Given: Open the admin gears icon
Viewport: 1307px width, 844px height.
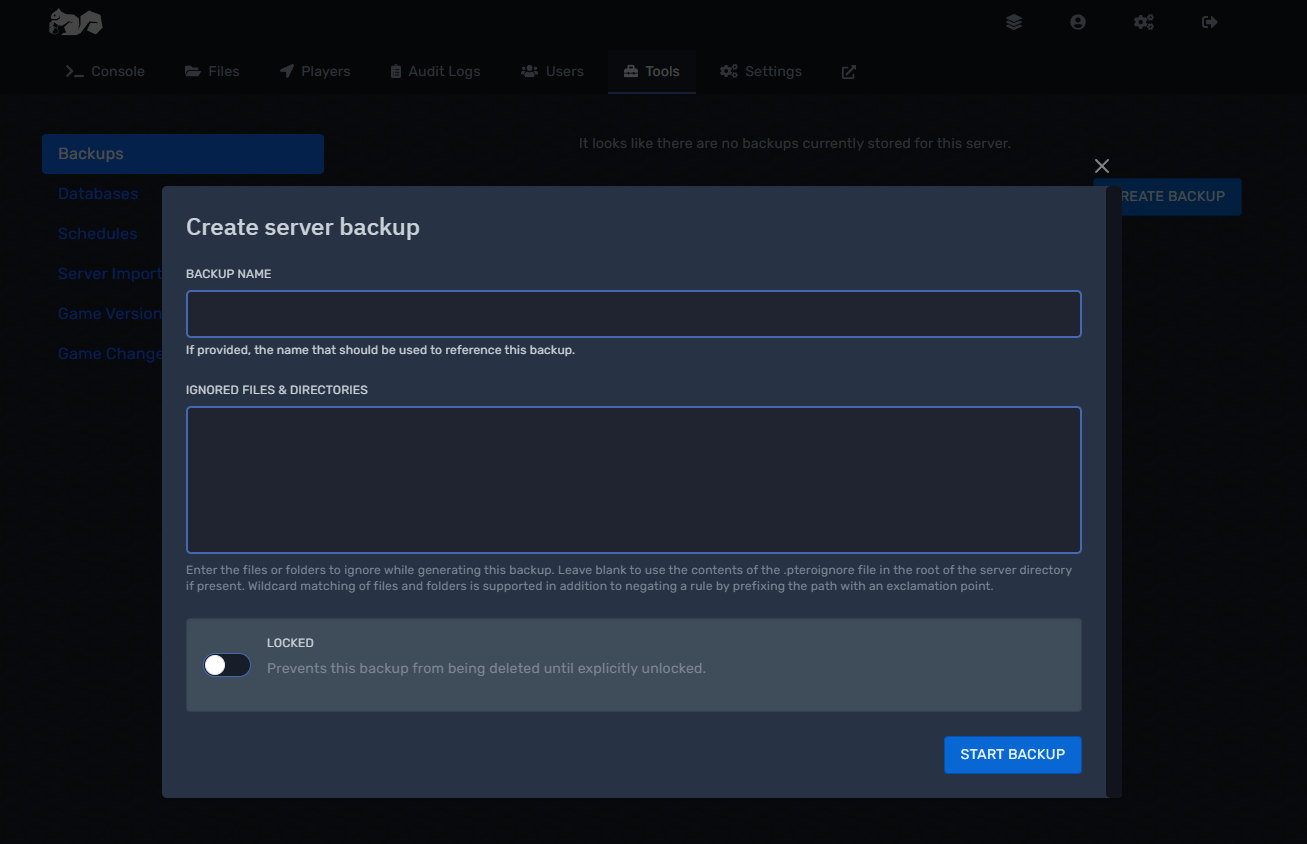Looking at the screenshot, I should (x=1144, y=22).
